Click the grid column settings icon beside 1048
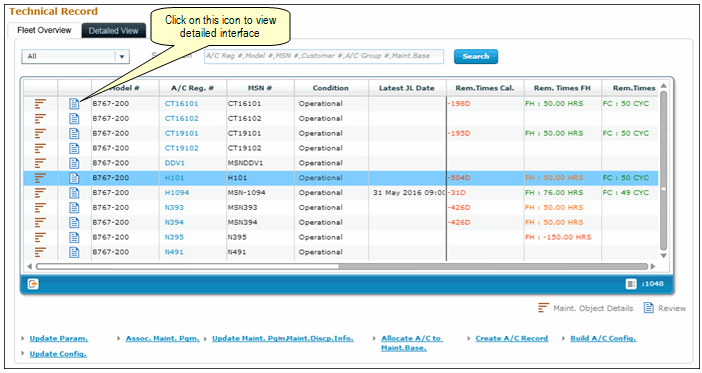This screenshot has height=373, width=702. click(x=631, y=284)
